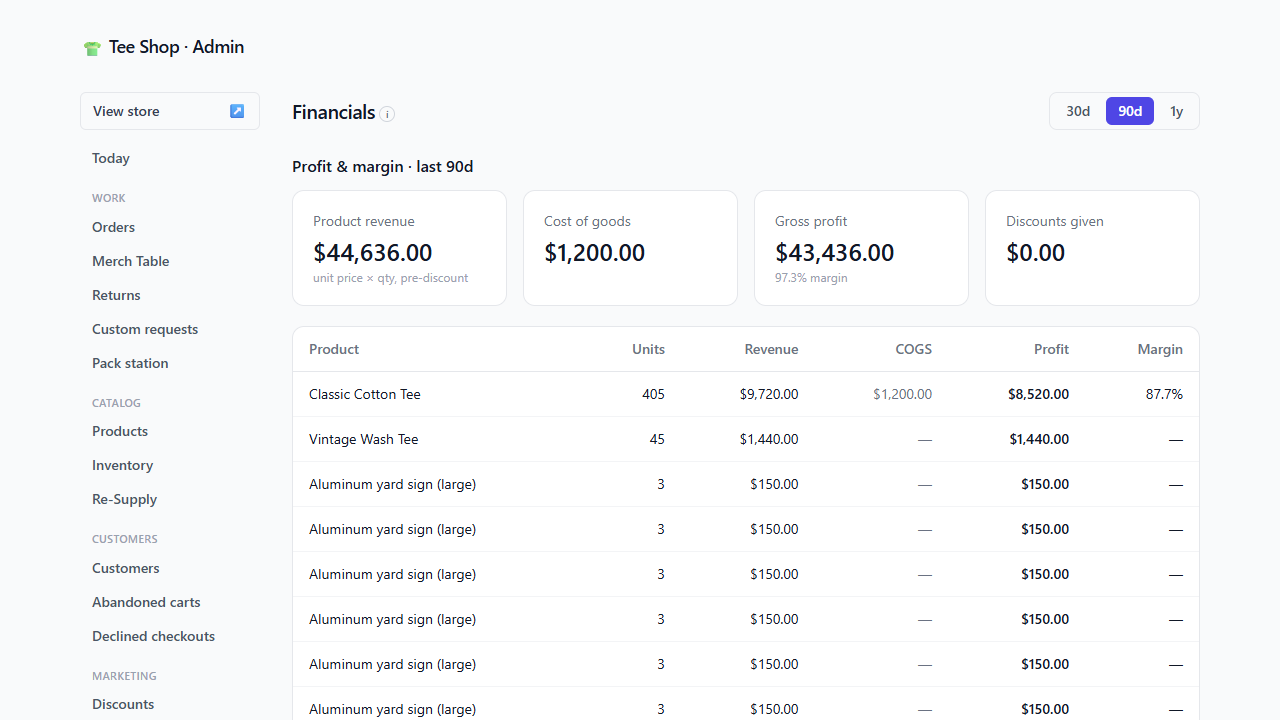Click the external link icon in View store
Image resolution: width=1280 pixels, height=720 pixels.
(x=237, y=111)
